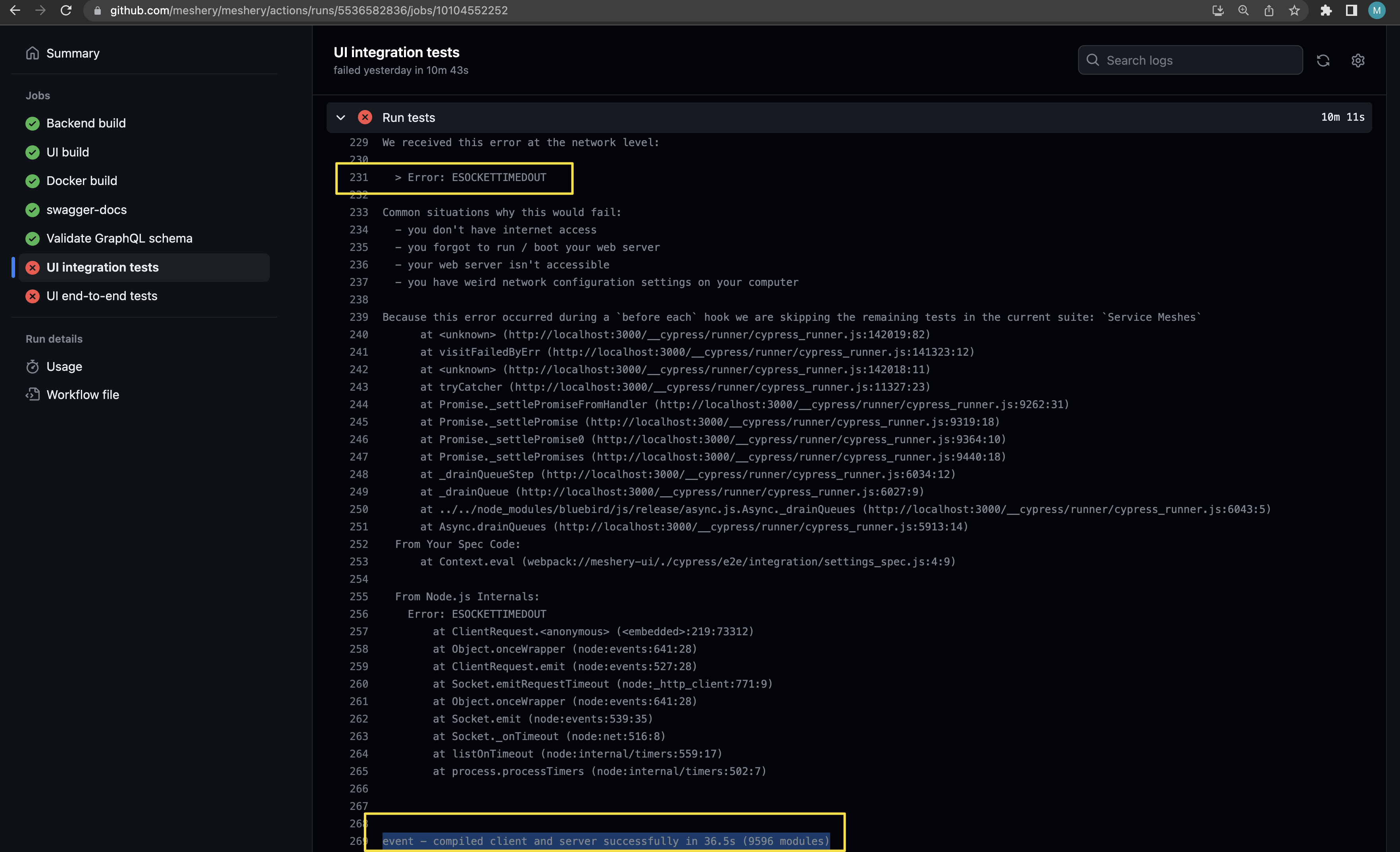
Task: Click the Summary home icon
Action: (x=33, y=53)
